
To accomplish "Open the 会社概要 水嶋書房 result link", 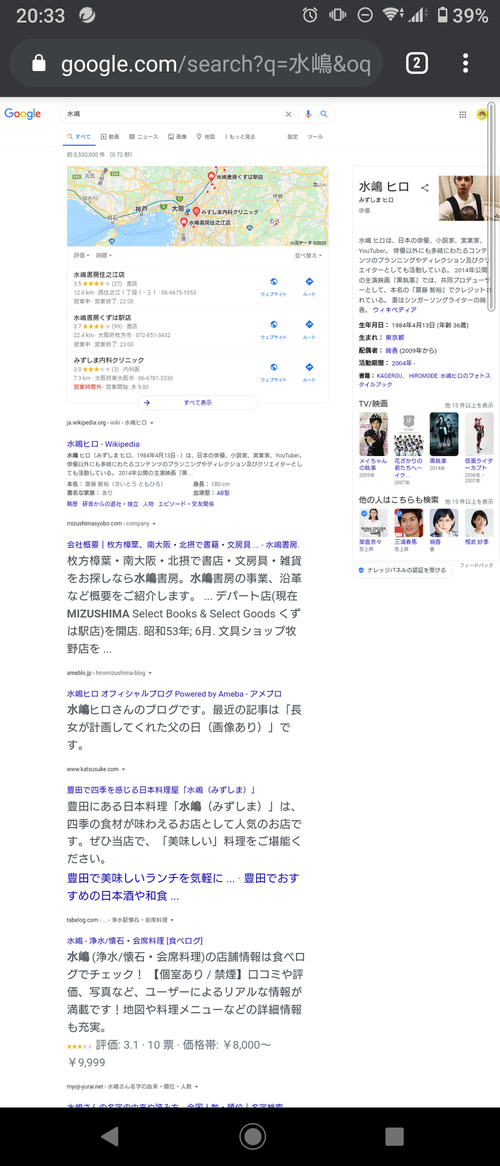I will [183, 544].
